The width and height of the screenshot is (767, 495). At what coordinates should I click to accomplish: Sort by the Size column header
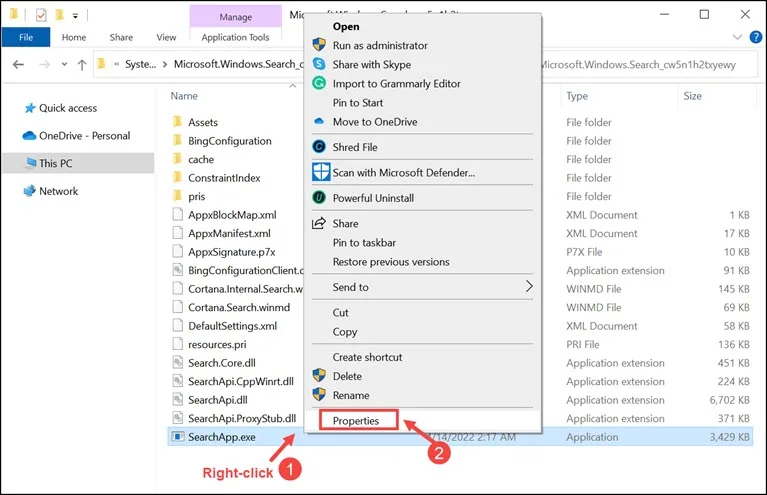[x=692, y=96]
